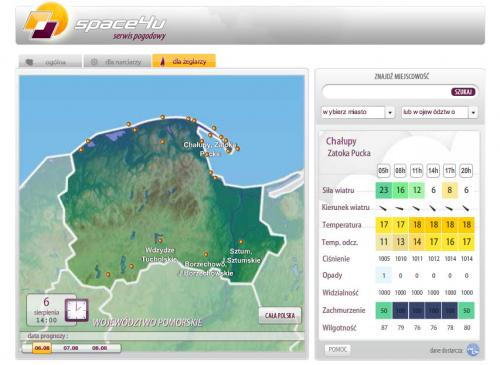The height and width of the screenshot is (365, 500).
Task: Click the wind direction arrow for 17h
Action: [450, 208]
